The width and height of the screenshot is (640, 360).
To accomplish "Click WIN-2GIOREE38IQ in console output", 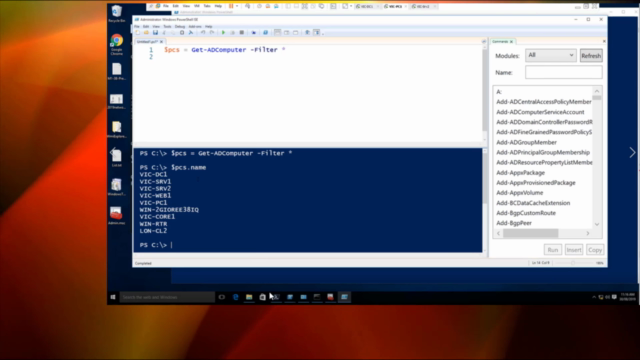I will pyautogui.click(x=169, y=209).
